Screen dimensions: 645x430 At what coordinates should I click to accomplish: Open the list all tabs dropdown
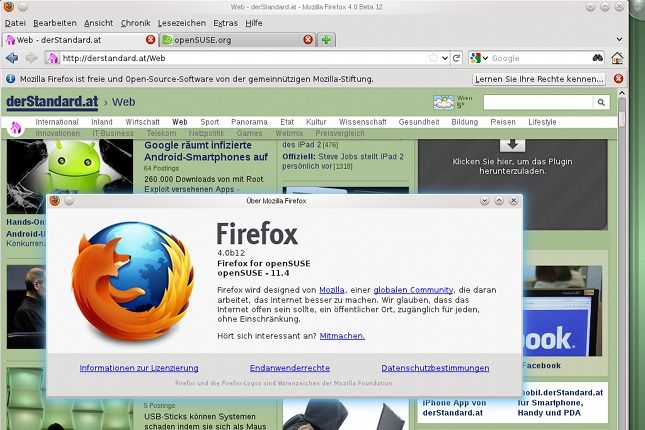[619, 40]
